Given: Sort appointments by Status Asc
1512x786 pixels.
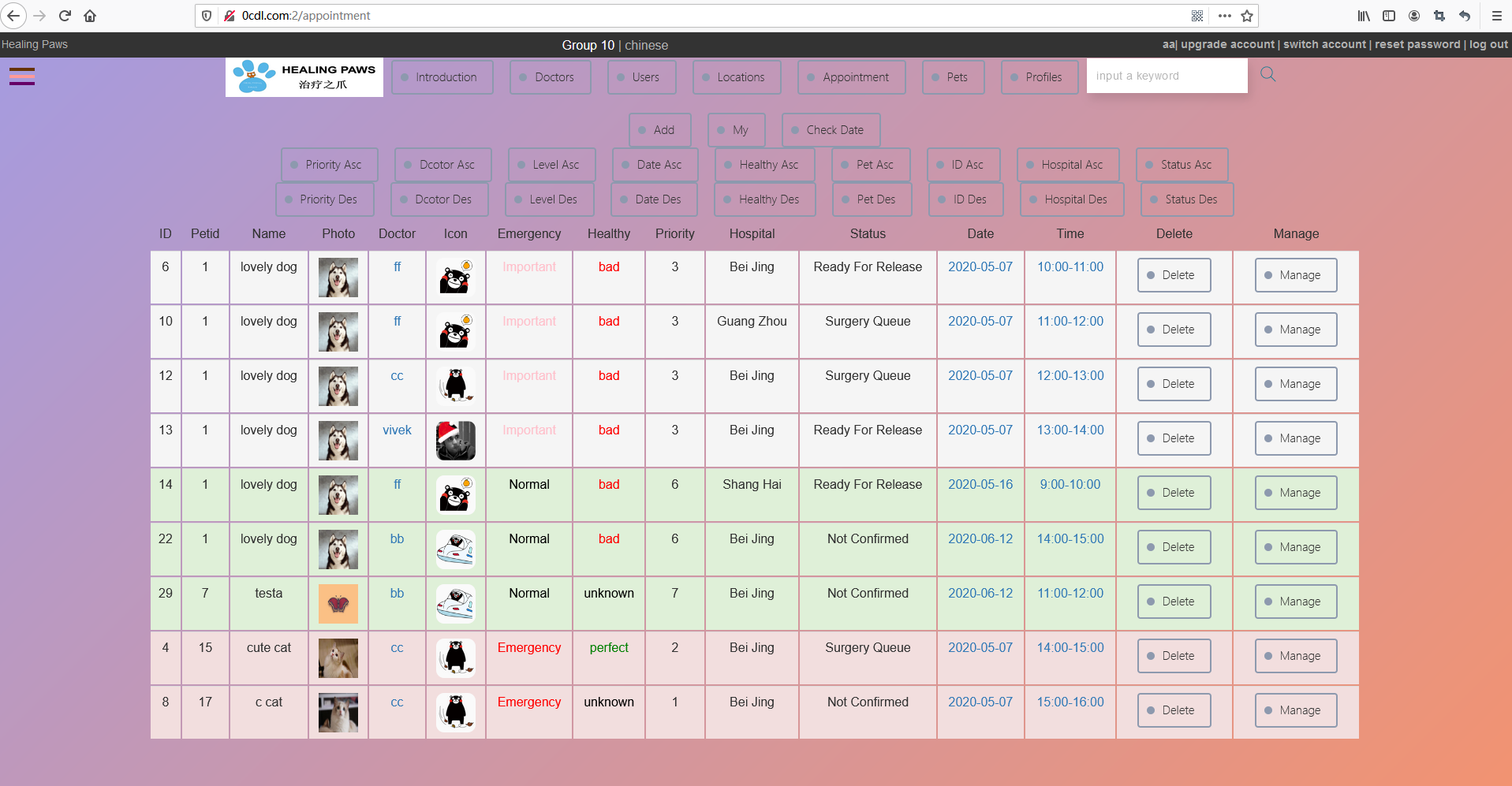Looking at the screenshot, I should [x=1182, y=165].
